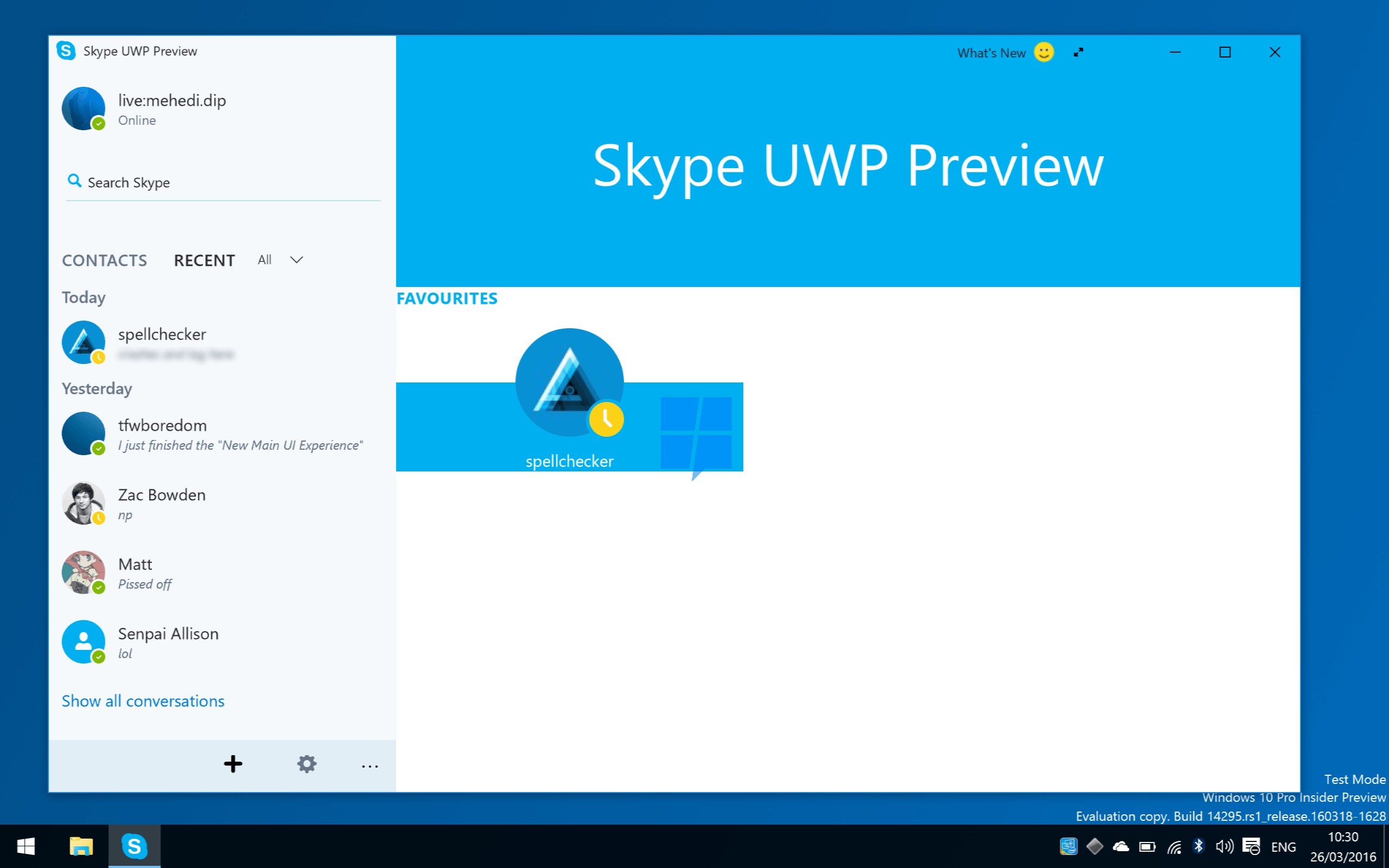Open the three-dots more options menu
Image resolution: width=1389 pixels, height=868 pixels.
click(x=369, y=766)
